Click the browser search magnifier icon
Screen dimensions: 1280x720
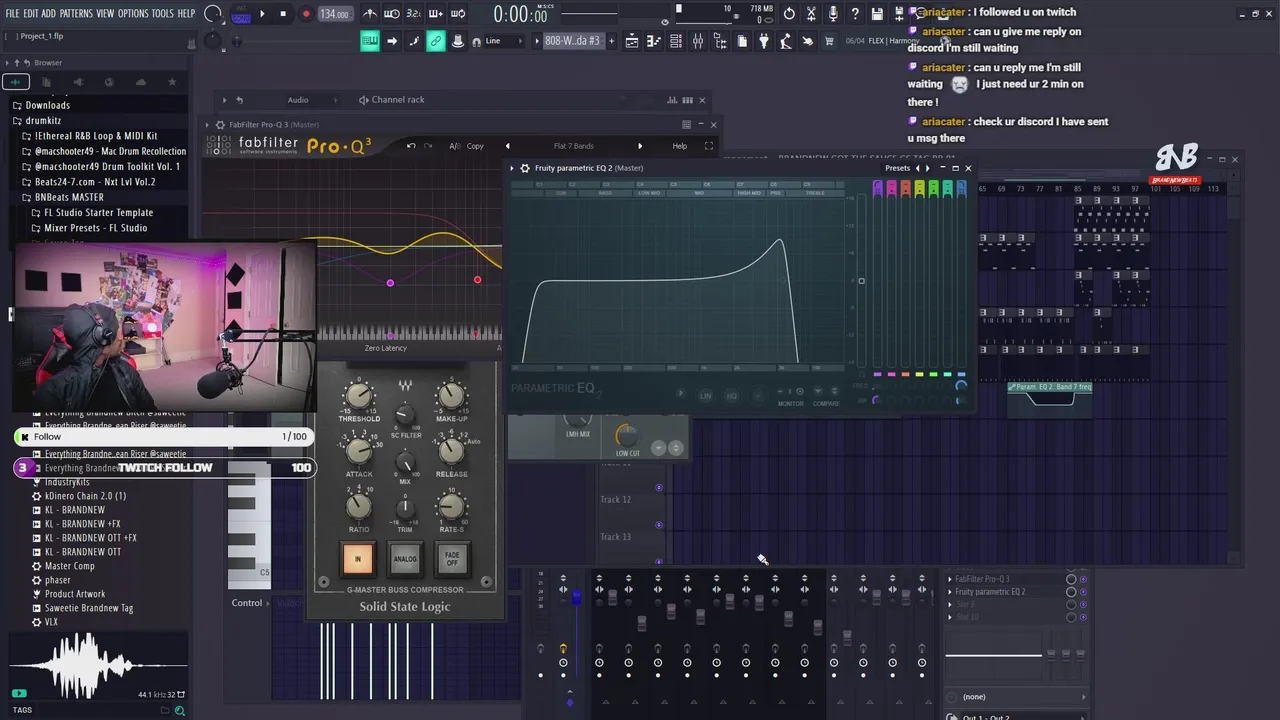(x=180, y=711)
